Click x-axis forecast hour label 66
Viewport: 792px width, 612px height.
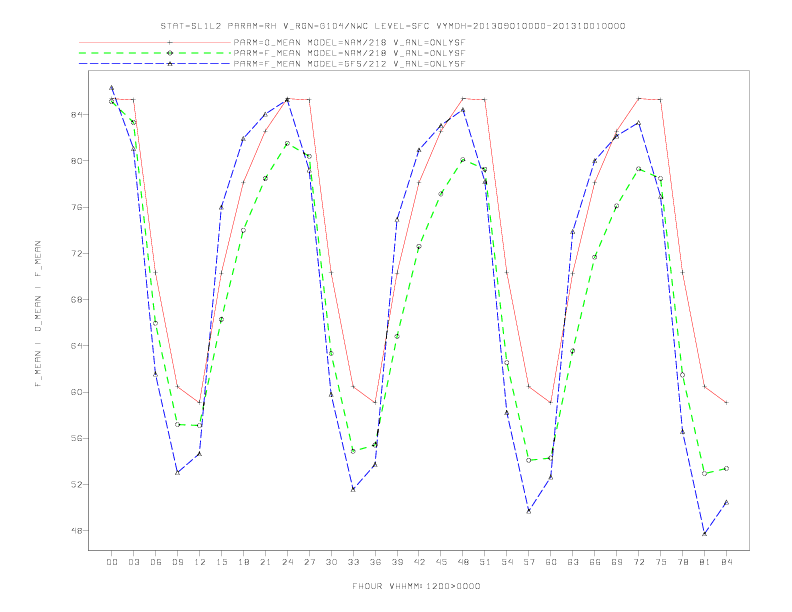point(595,562)
